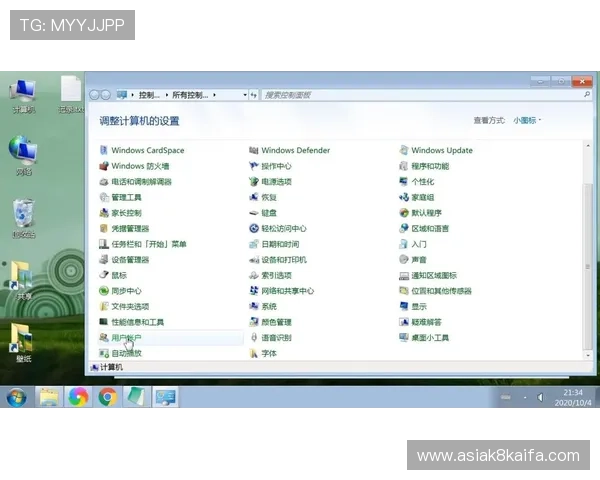Screen dimensions: 600x480
Task: Open 性能信息和工具 link
Action: 137,322
